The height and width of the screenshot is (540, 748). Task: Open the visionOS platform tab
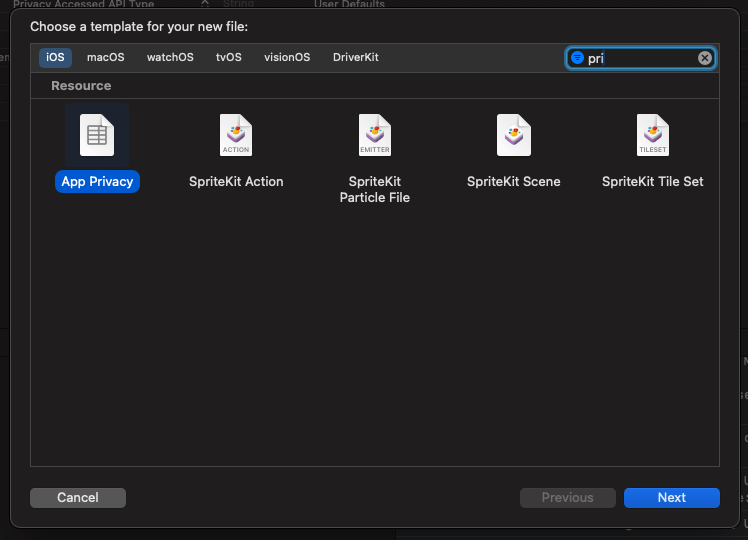(287, 58)
